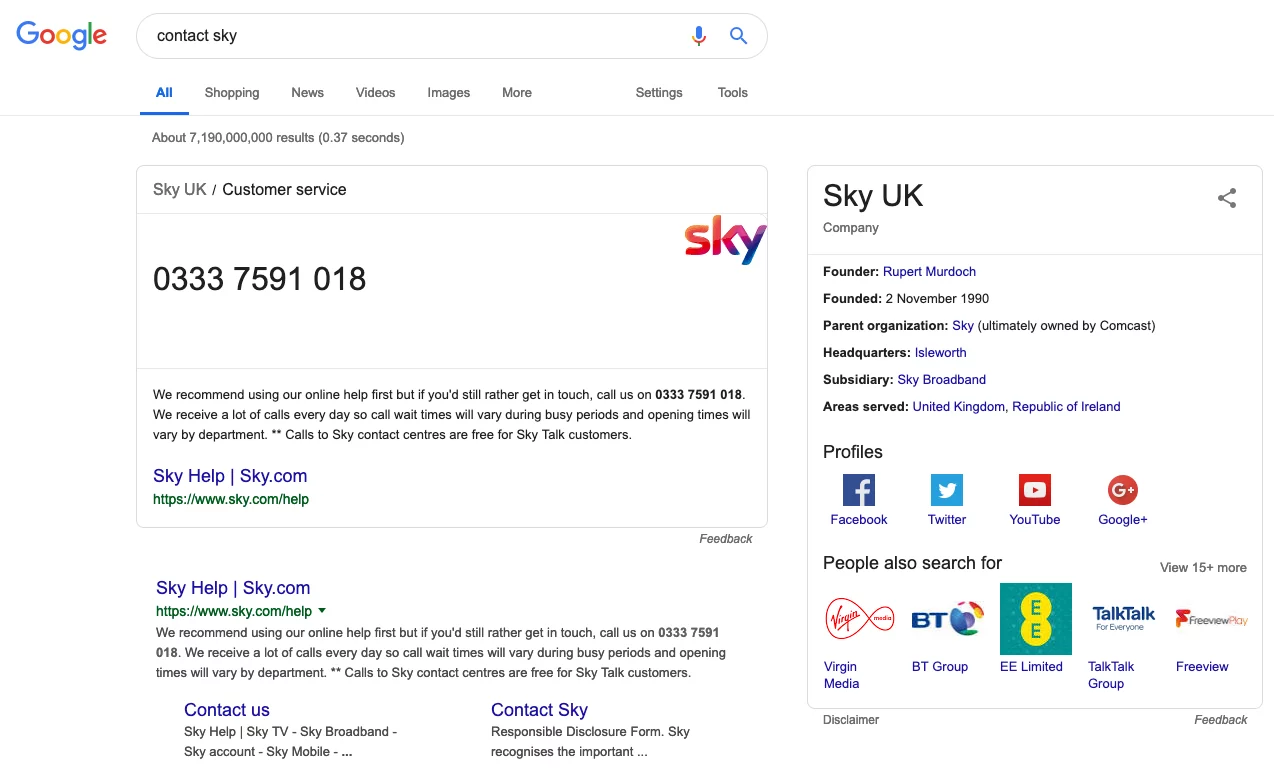Start voice search with the microphone icon
1274x775 pixels.
pyautogui.click(x=699, y=35)
